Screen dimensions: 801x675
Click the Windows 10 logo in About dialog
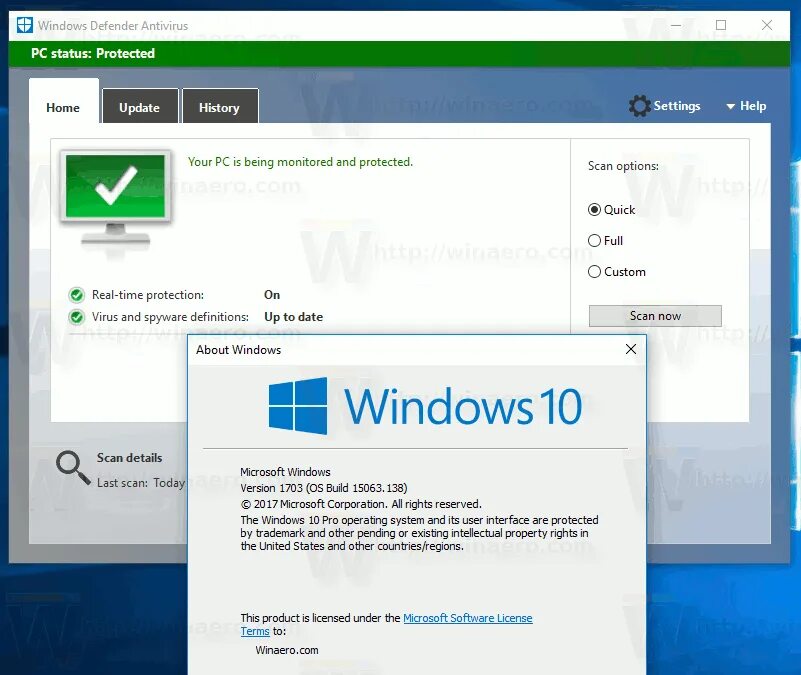[x=425, y=406]
